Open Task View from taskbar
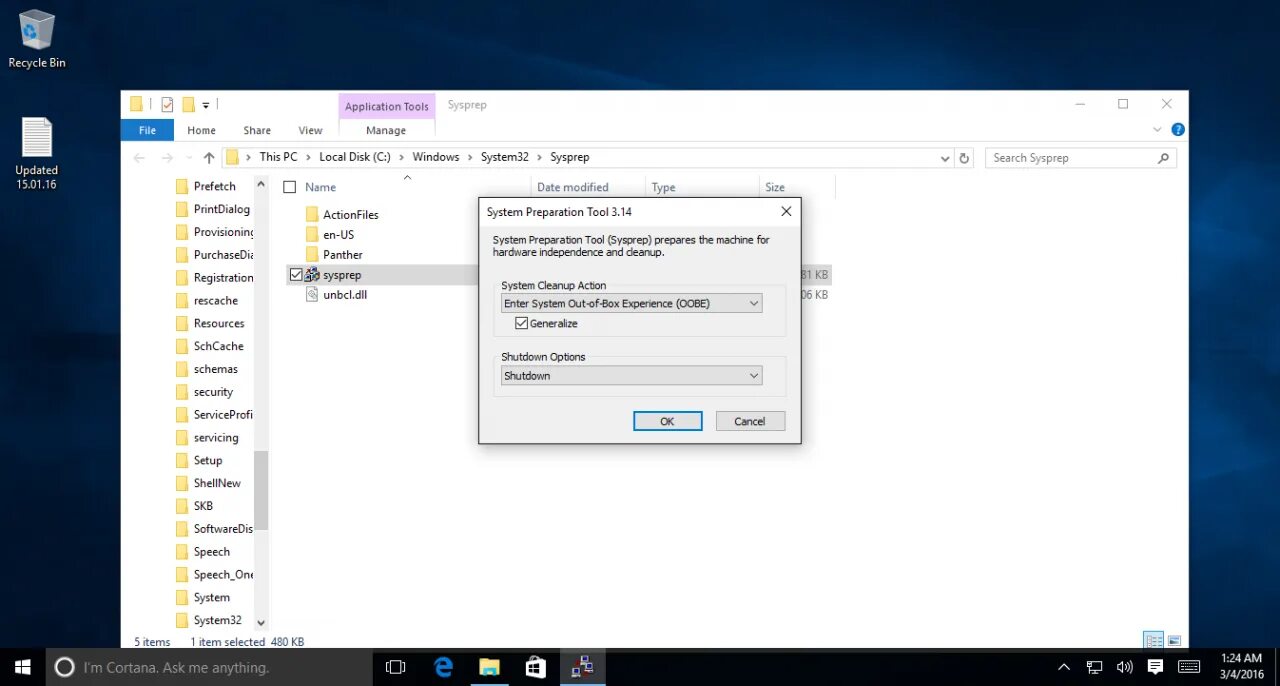 click(x=395, y=667)
